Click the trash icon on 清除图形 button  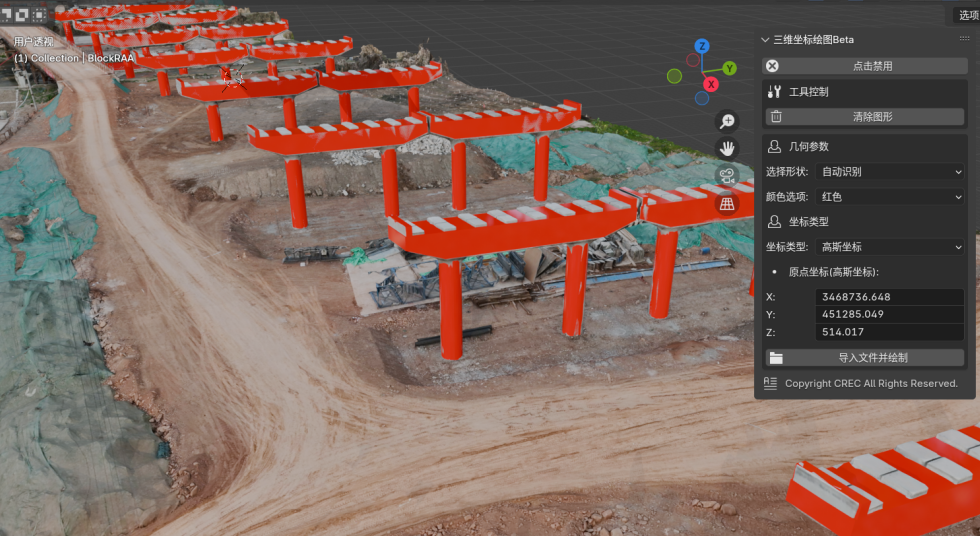[x=776, y=117]
